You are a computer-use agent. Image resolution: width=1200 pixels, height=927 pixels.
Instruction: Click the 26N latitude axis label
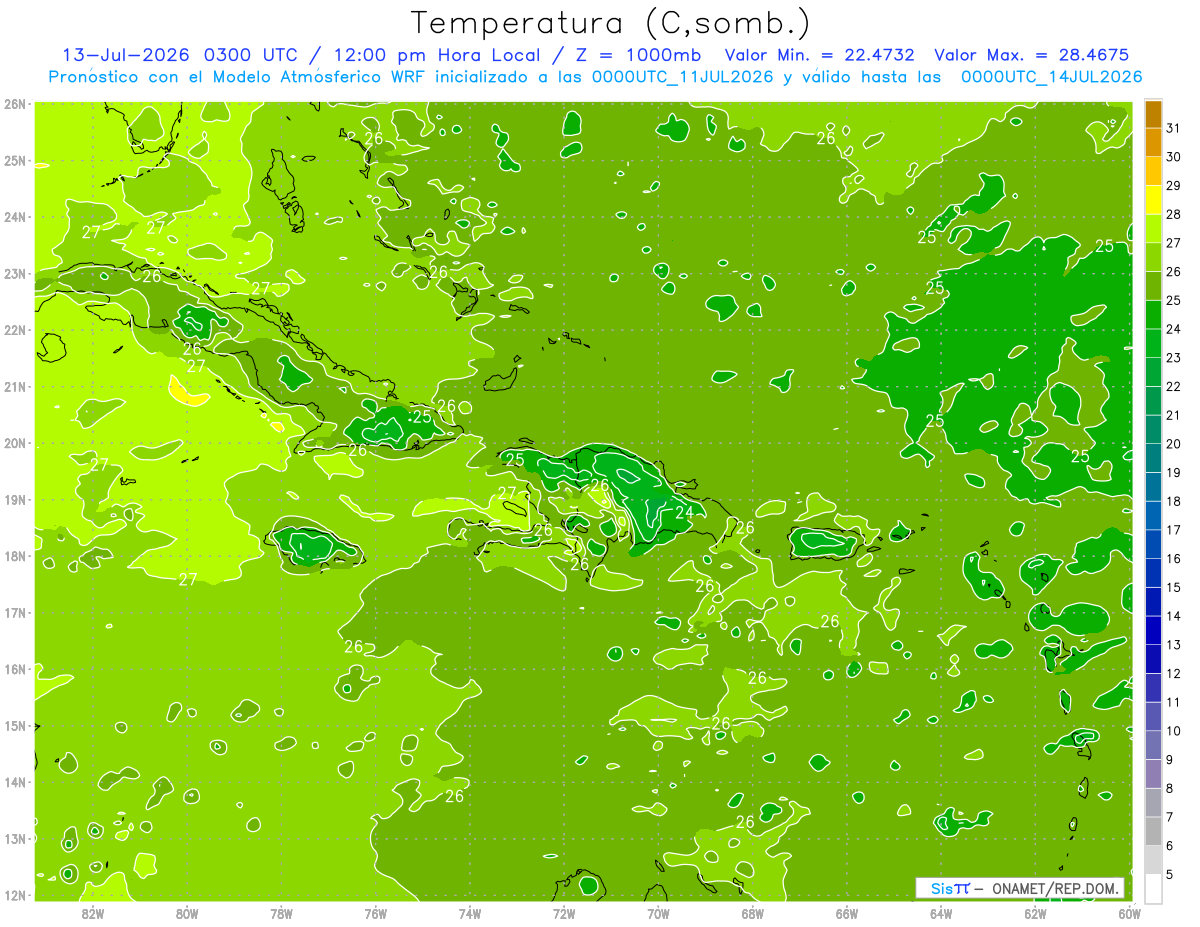pos(14,104)
